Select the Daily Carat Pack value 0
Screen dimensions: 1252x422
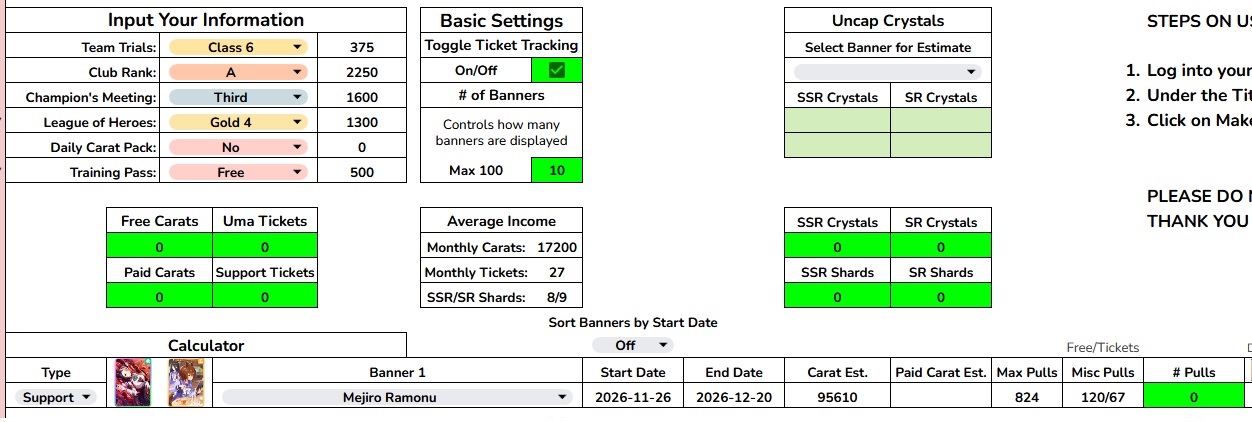tap(362, 147)
